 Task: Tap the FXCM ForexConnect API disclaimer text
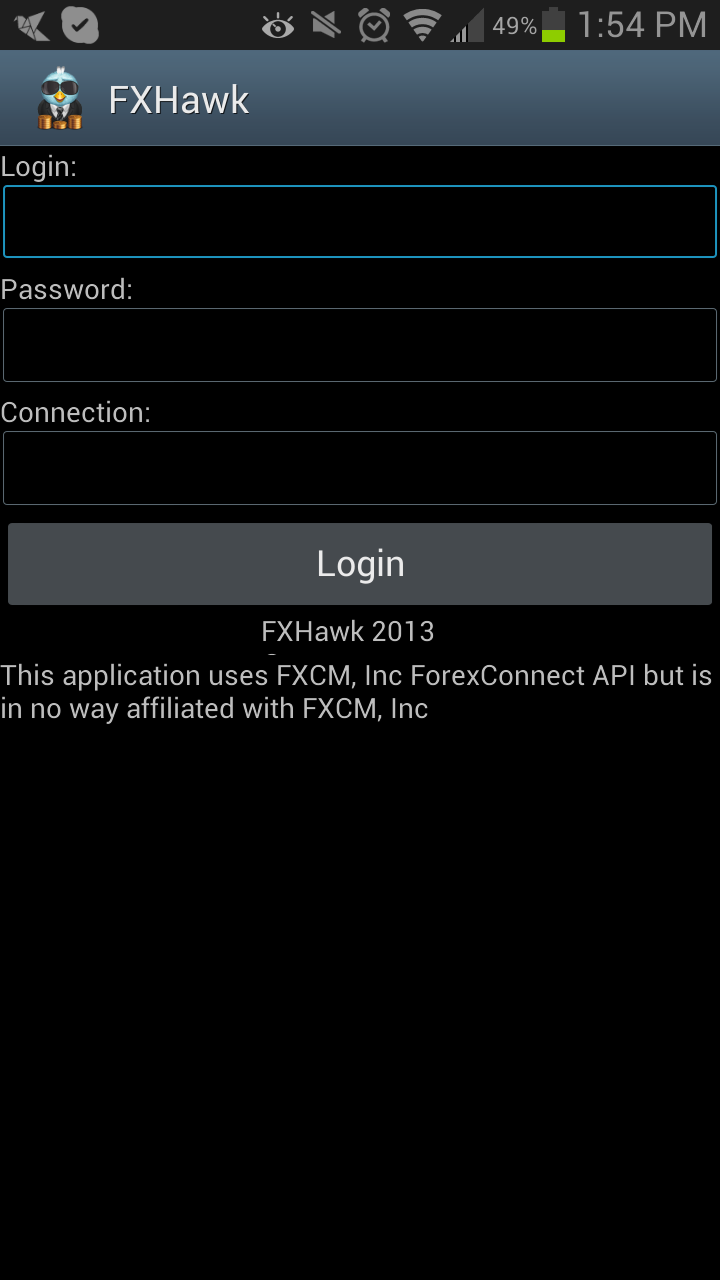[x=357, y=692]
